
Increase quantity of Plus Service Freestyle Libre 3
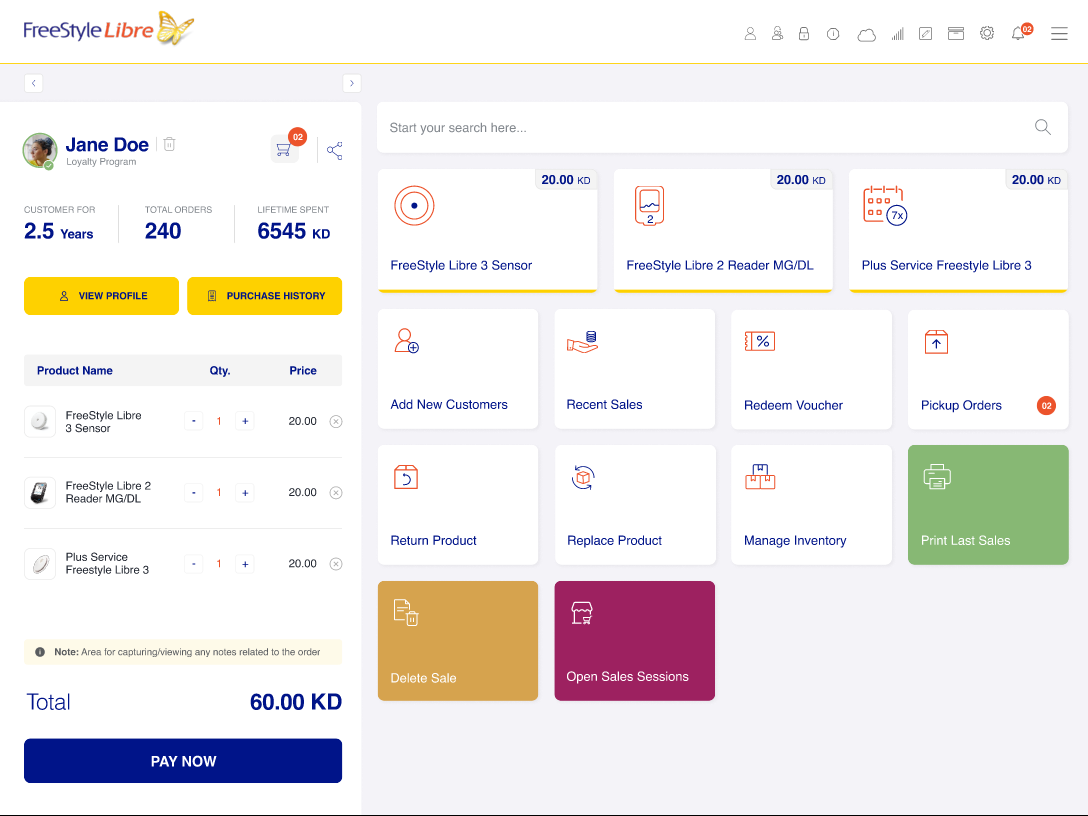[x=245, y=564]
